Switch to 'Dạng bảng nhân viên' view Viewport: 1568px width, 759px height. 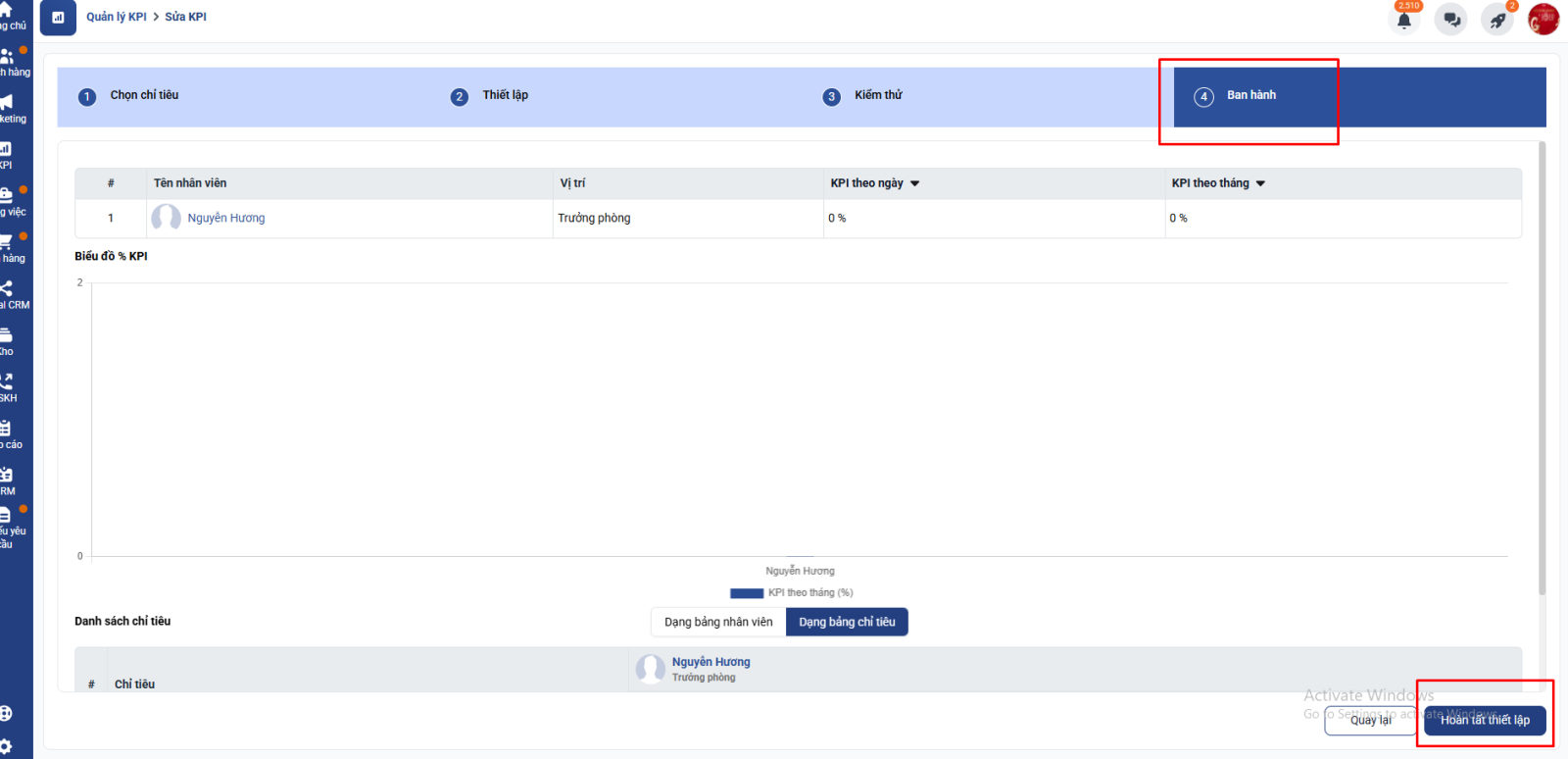pos(718,622)
